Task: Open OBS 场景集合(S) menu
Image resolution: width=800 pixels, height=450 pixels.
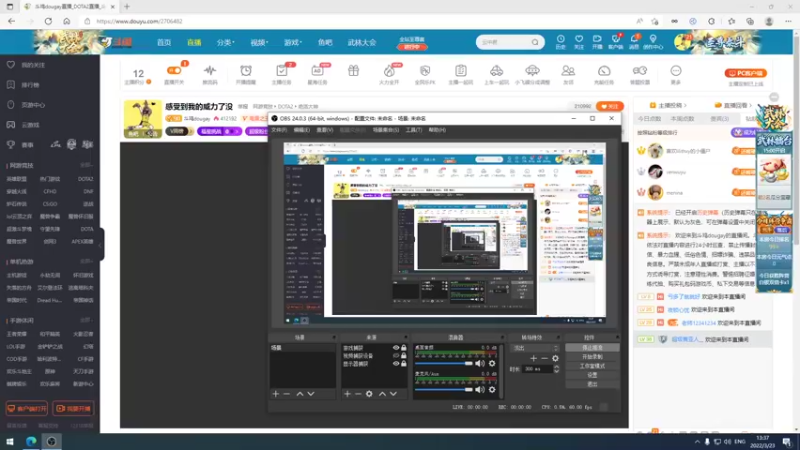Action: click(x=386, y=130)
